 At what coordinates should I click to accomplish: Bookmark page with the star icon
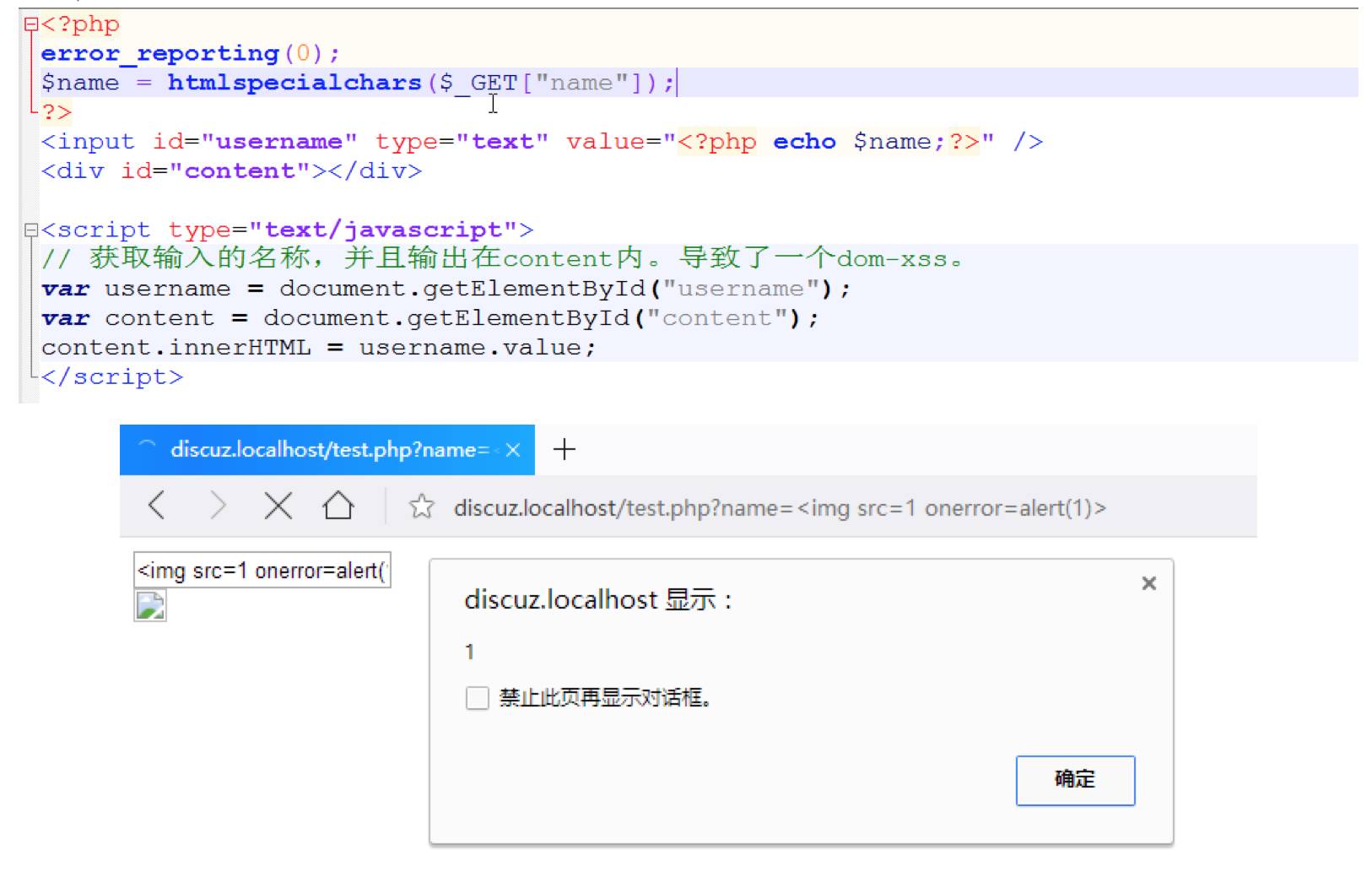pos(421,507)
